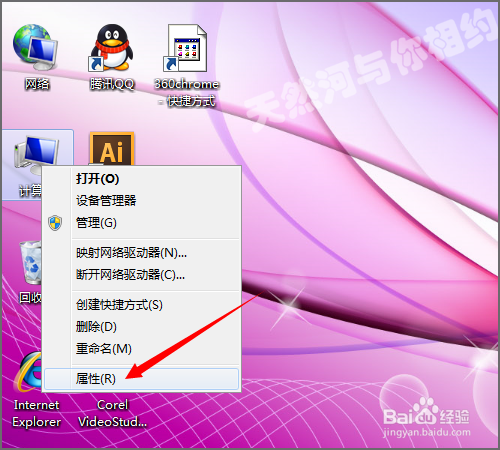Viewport: 500px width, 450px height.
Task: Select the Recycle Bin desktop icon
Action: tap(30, 263)
